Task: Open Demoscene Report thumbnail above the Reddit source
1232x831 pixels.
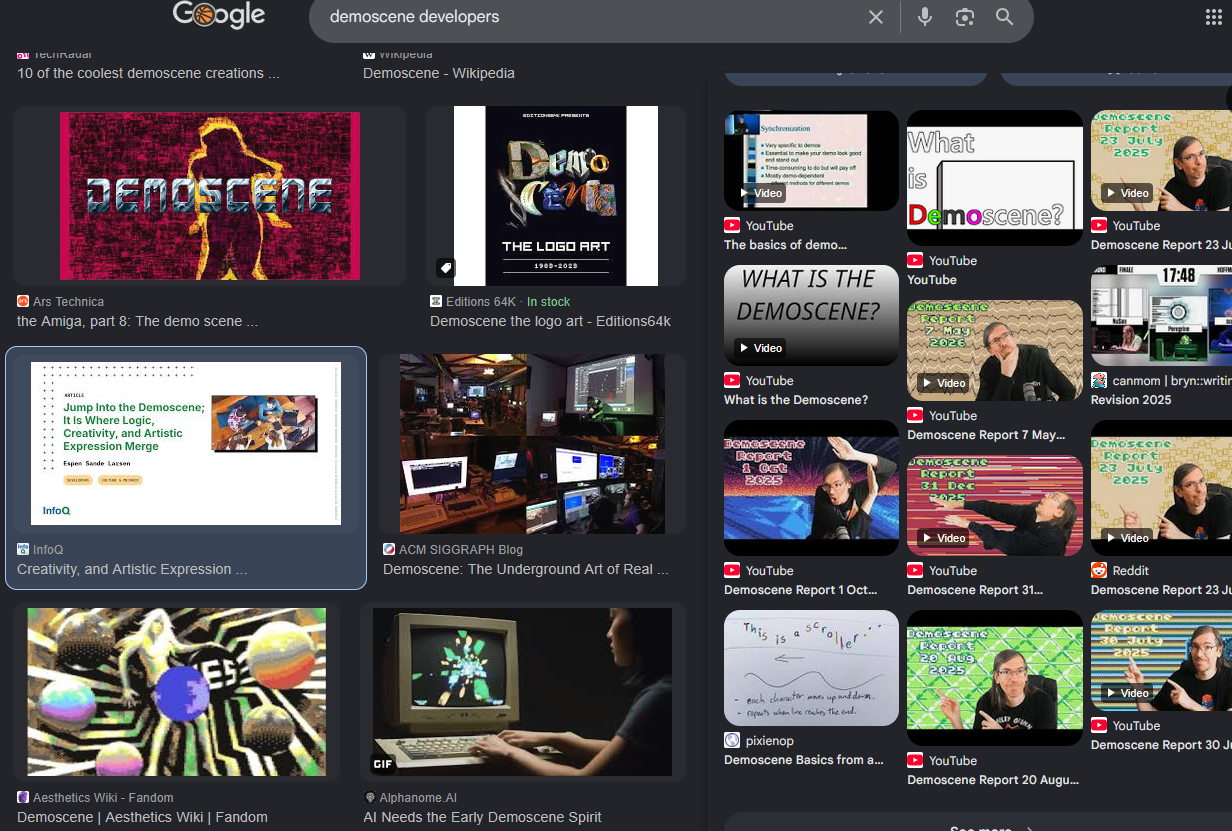Action: coord(1161,488)
